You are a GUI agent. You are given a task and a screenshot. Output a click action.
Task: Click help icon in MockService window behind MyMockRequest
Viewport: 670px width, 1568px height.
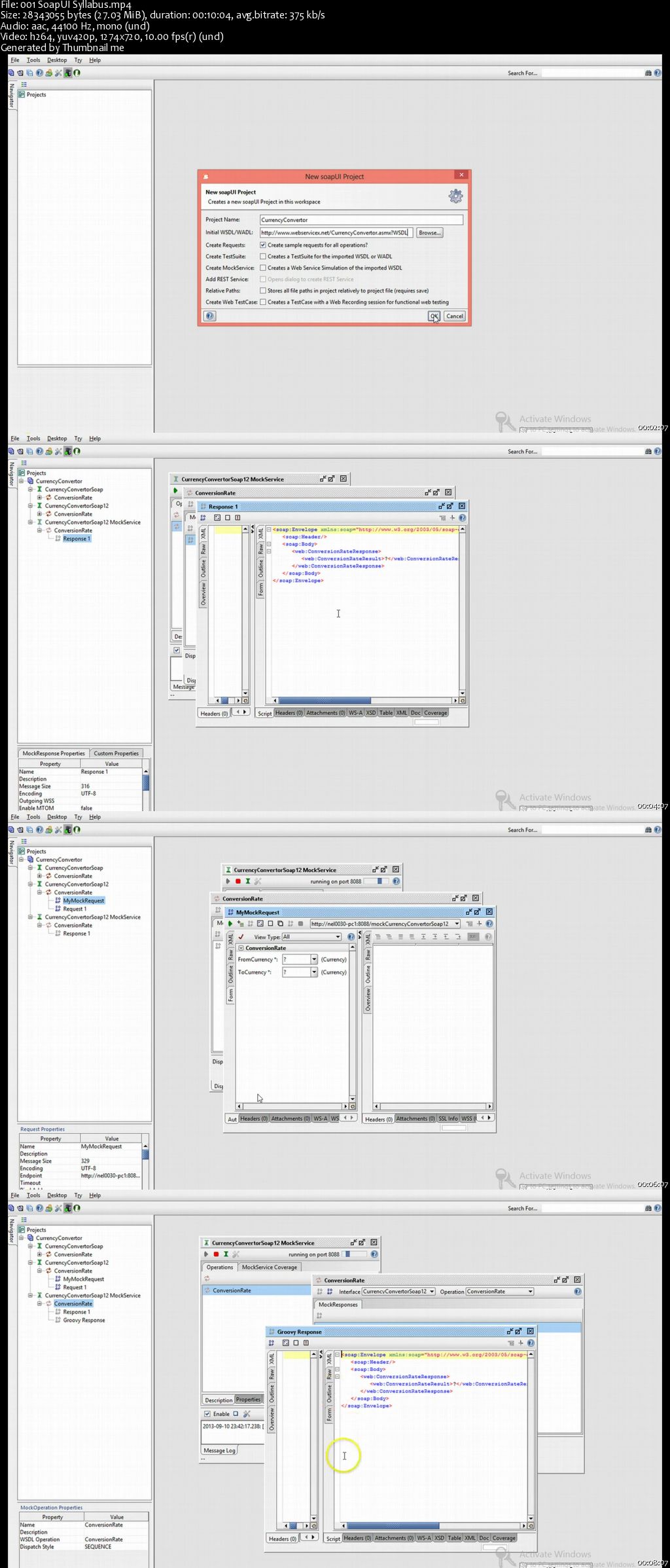[396, 881]
